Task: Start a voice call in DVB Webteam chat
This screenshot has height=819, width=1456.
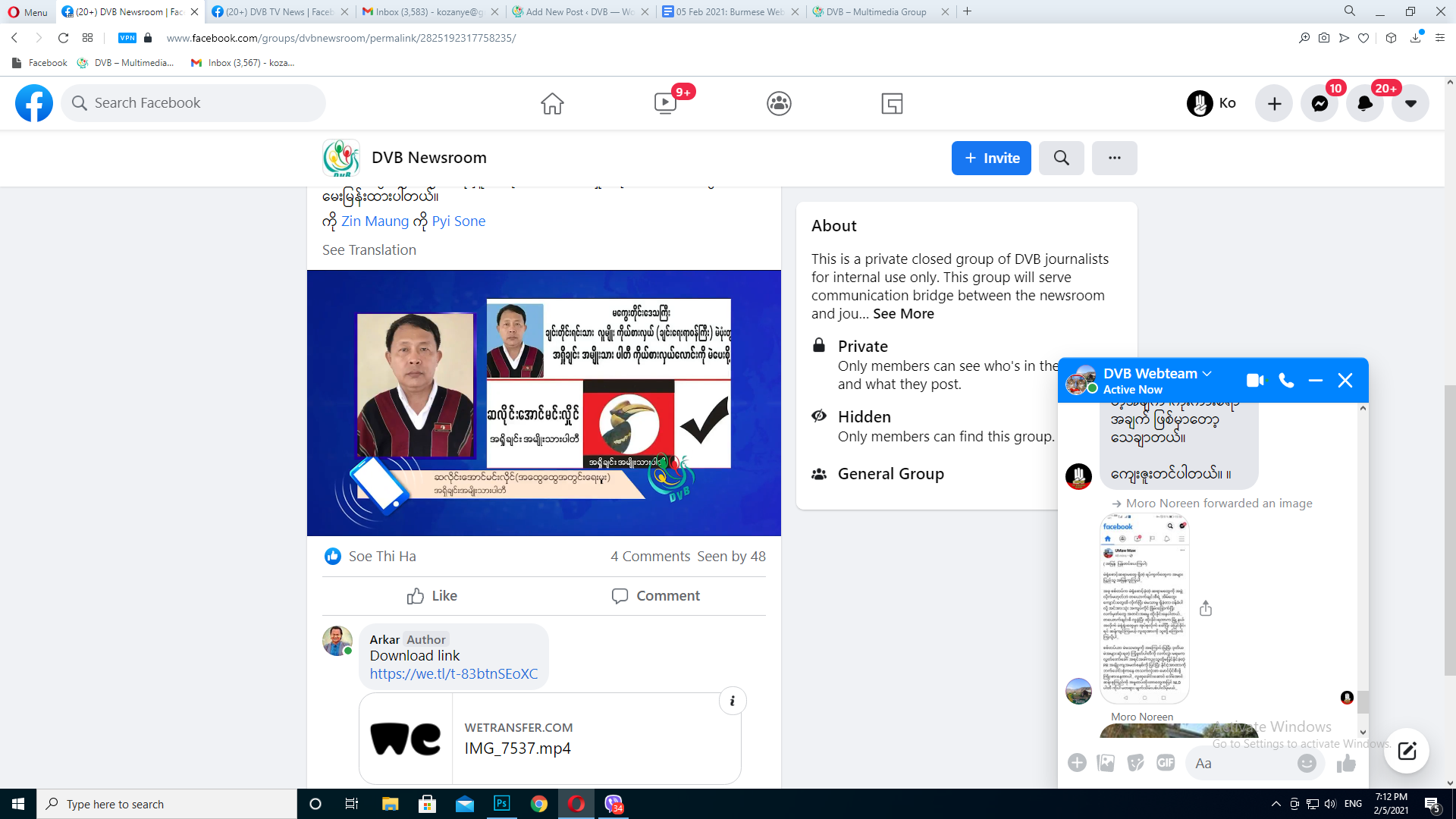Action: [1286, 381]
